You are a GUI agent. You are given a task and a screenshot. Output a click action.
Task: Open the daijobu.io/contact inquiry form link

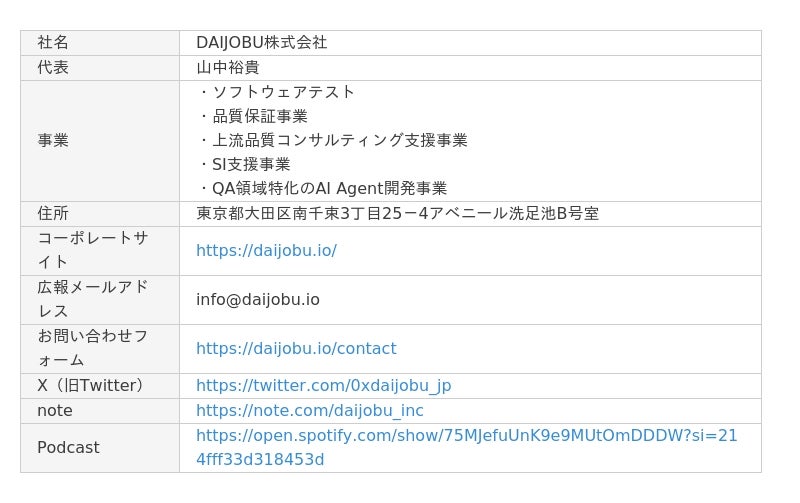click(296, 348)
